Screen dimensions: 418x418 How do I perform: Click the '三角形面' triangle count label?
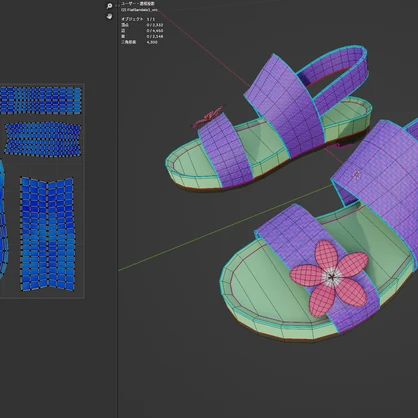tap(128, 42)
